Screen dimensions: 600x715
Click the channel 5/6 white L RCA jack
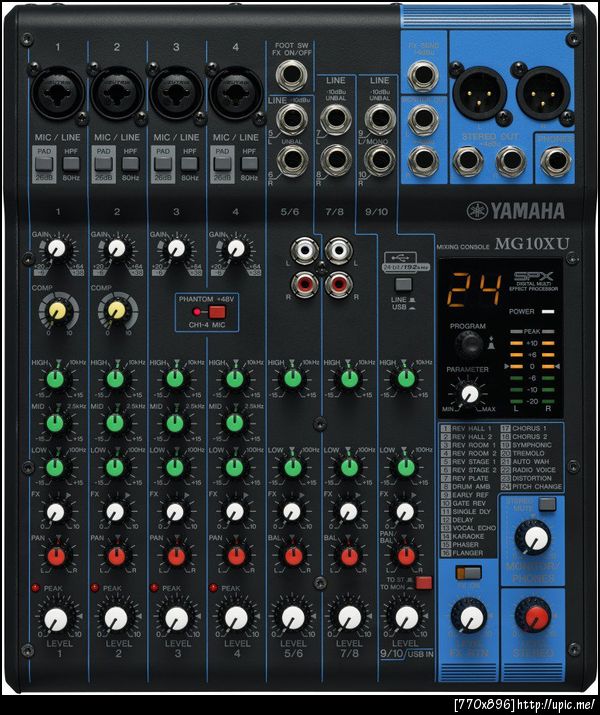304,251
